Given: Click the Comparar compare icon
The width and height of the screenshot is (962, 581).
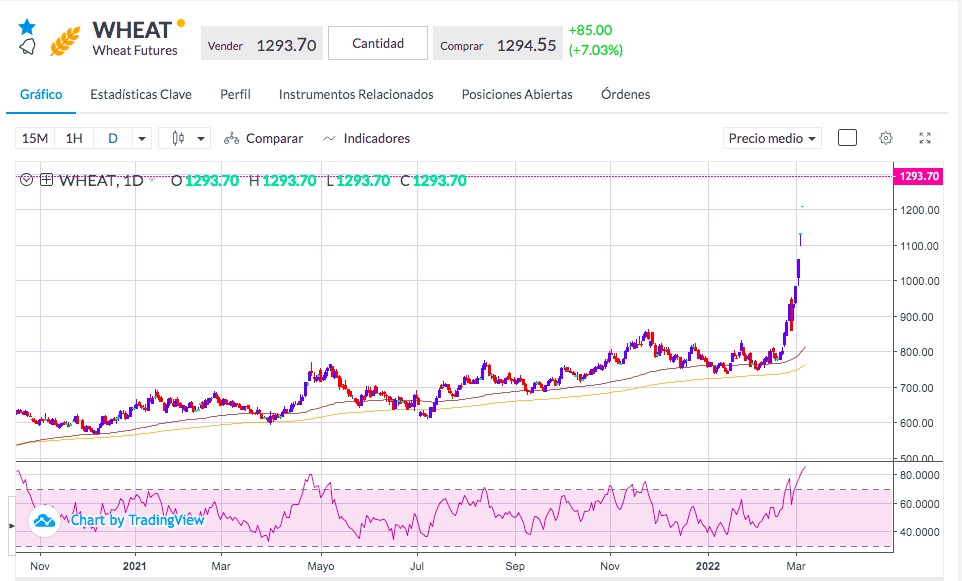Looking at the screenshot, I should pyautogui.click(x=231, y=139).
